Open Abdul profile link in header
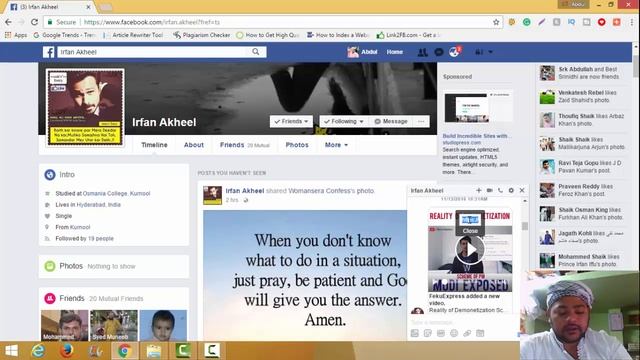Screen dimensions: 640x360 click(362, 52)
